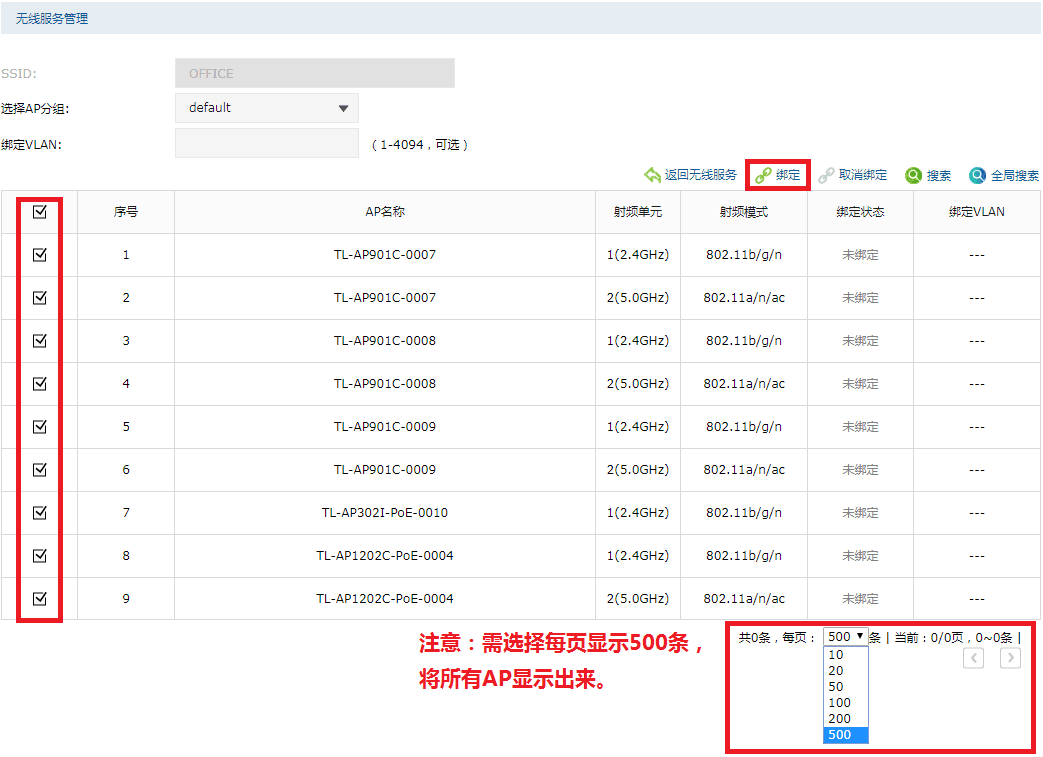Click the 搜索 magnifier icon
The width and height of the screenshot is (1043, 757).
pyautogui.click(x=913, y=174)
